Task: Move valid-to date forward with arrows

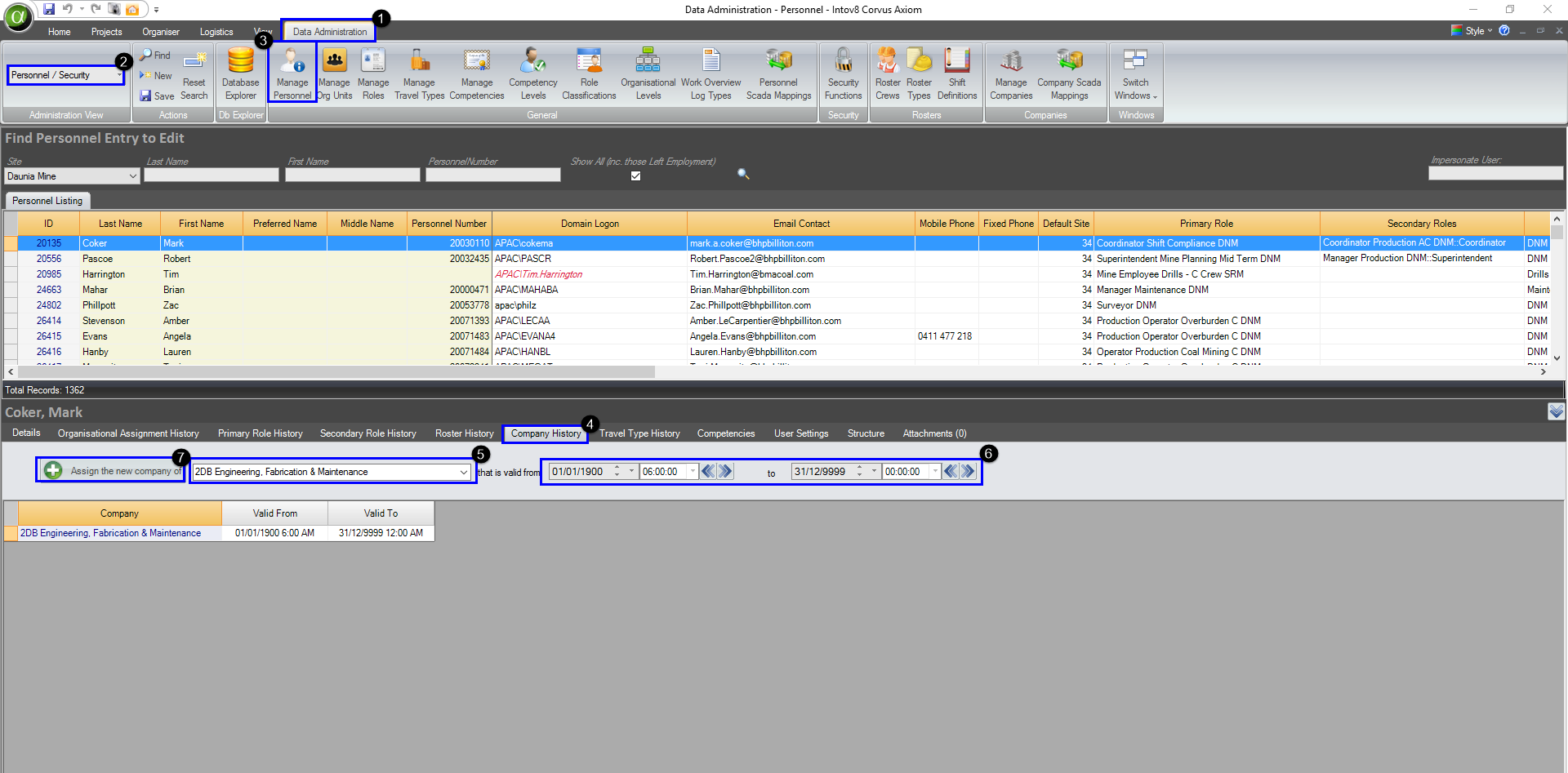Action: (968, 471)
